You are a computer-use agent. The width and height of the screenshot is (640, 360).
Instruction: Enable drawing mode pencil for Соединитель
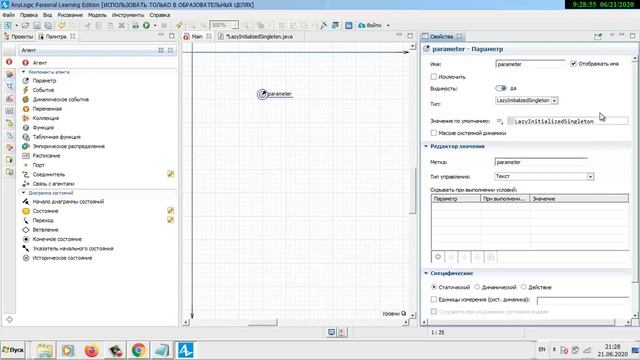(171, 174)
